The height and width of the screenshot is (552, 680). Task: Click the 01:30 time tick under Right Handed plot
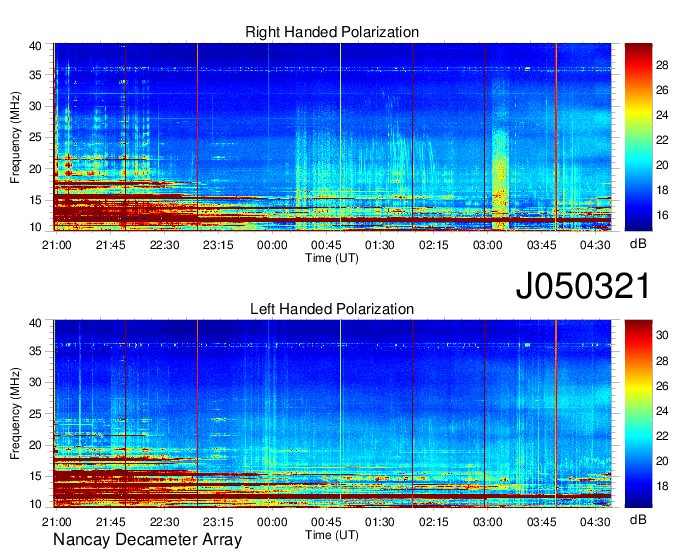click(x=380, y=245)
